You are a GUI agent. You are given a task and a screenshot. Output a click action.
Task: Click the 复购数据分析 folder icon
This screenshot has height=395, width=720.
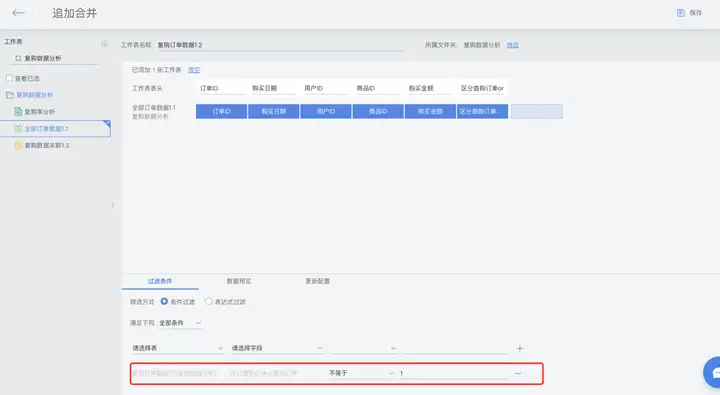pyautogui.click(x=10, y=95)
